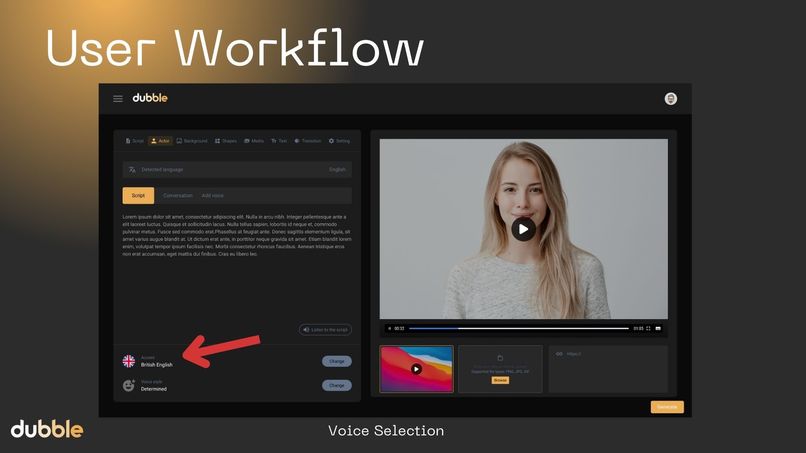Click the Browse button
This screenshot has height=453, width=806.
500,380
